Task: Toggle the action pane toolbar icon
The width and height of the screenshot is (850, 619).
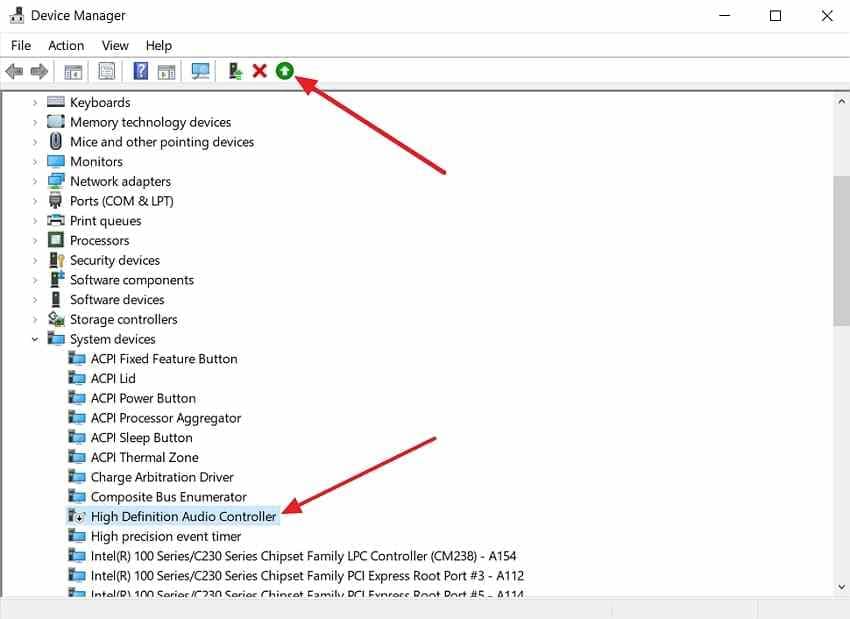Action: (166, 71)
